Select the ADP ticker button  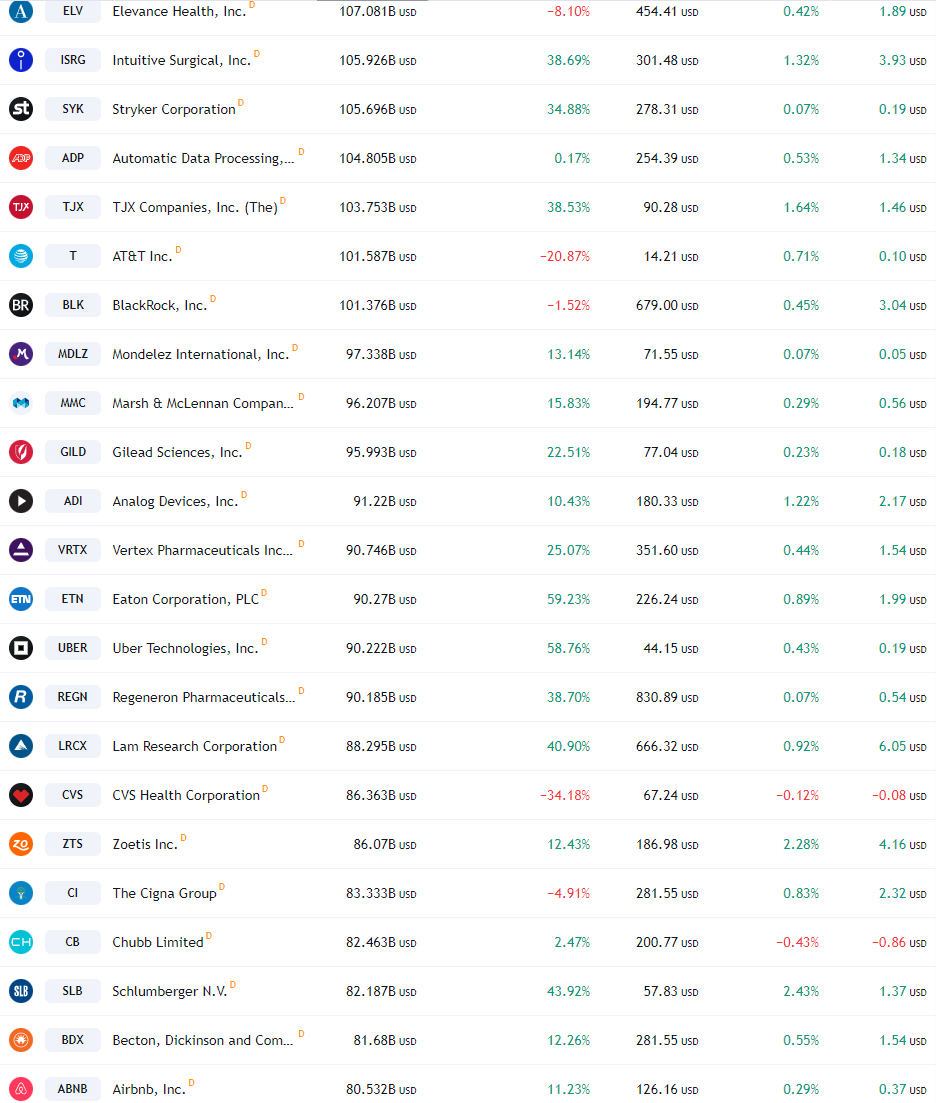(x=73, y=158)
